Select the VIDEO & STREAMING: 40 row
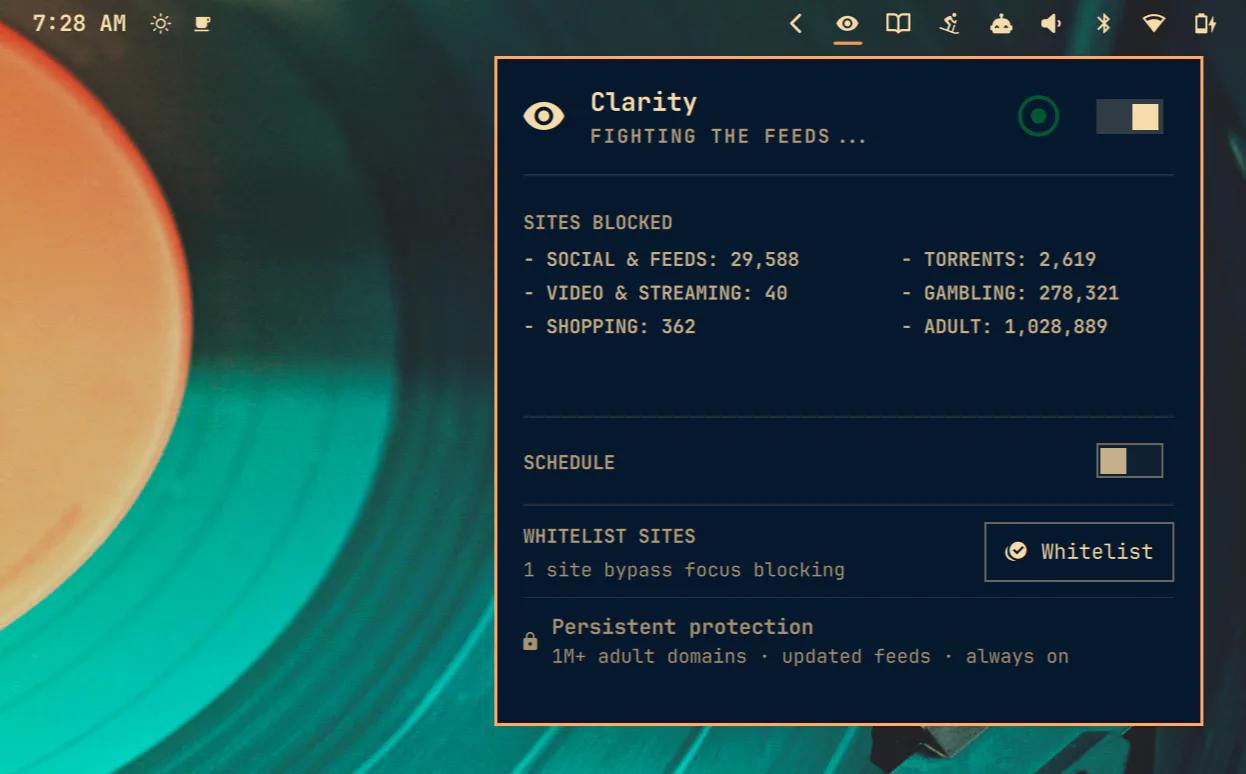 click(655, 294)
